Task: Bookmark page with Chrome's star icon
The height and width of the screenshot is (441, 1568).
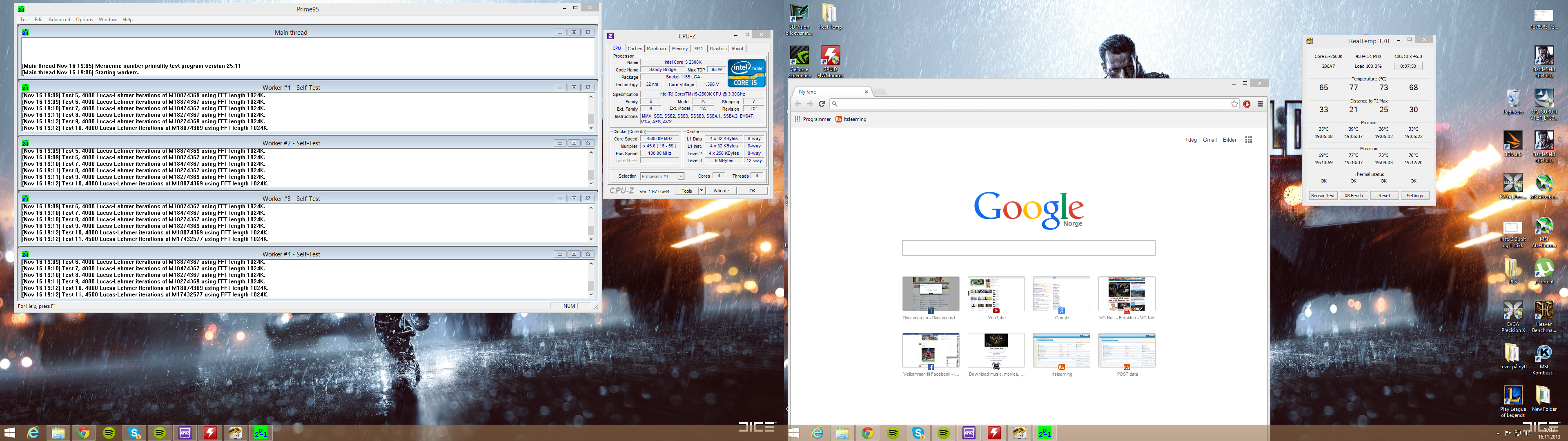Action: pyautogui.click(x=1234, y=104)
